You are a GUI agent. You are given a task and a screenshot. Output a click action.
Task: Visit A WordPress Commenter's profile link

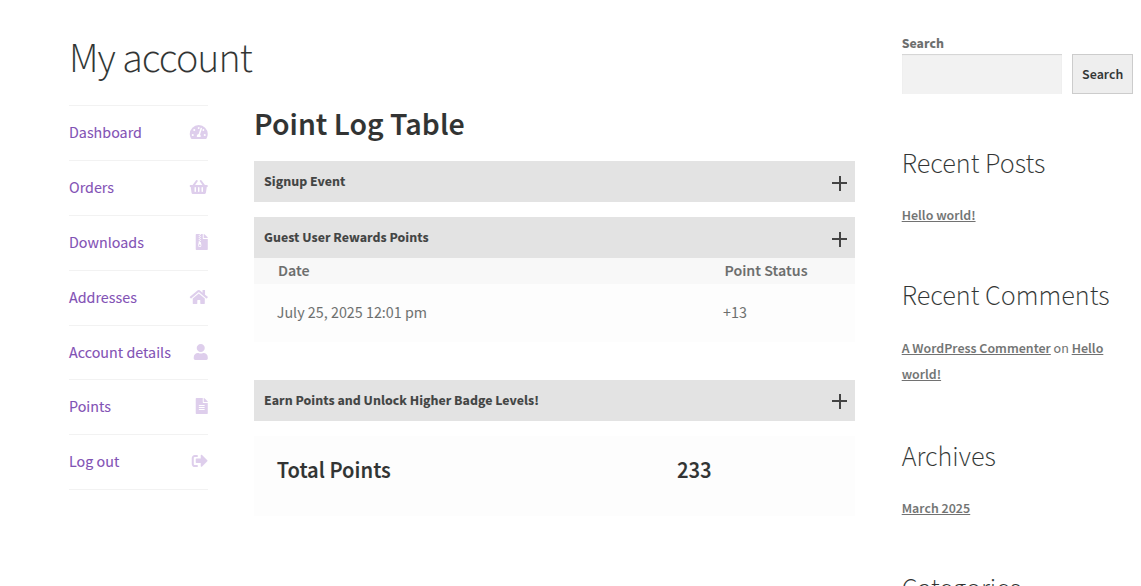pos(975,348)
